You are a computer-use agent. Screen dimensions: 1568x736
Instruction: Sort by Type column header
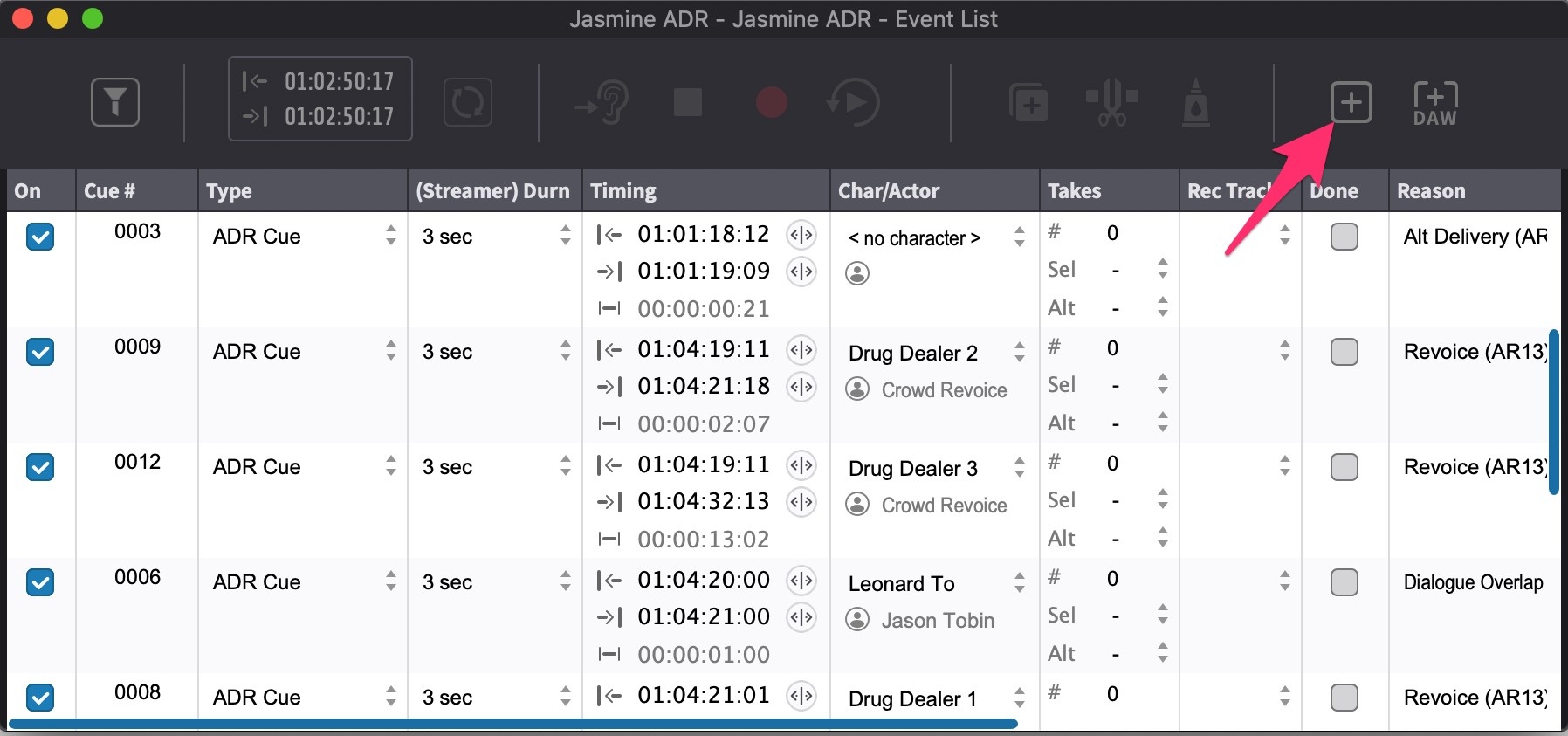(x=303, y=190)
